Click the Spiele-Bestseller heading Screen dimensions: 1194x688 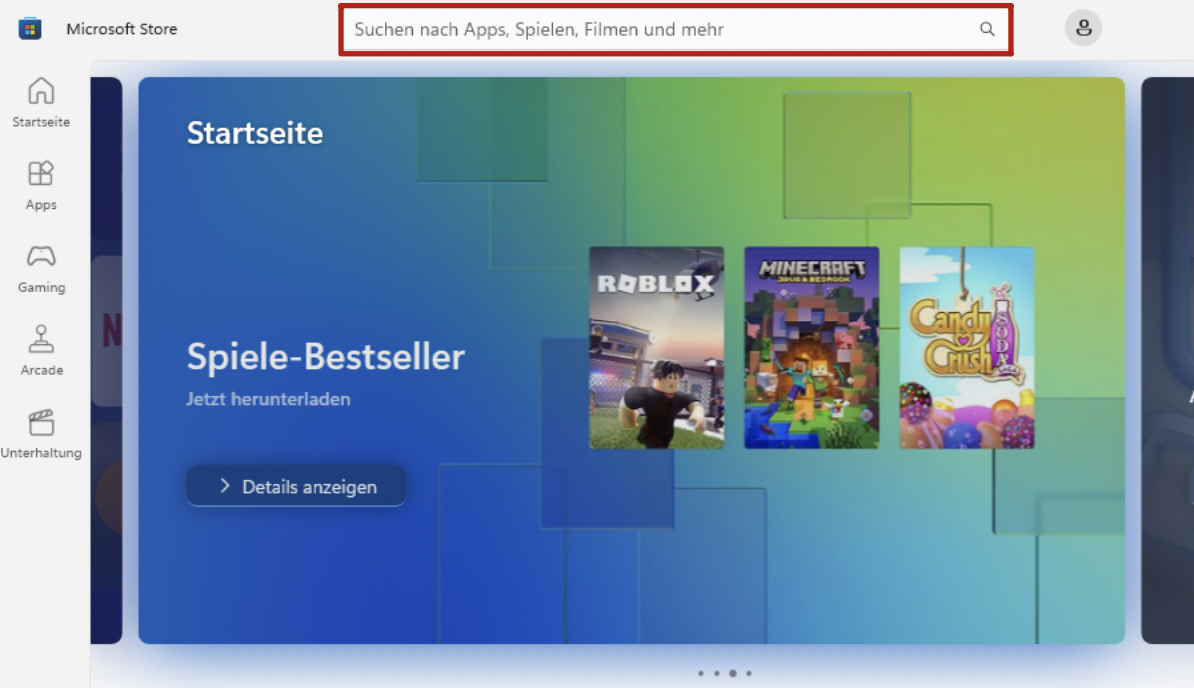click(325, 357)
